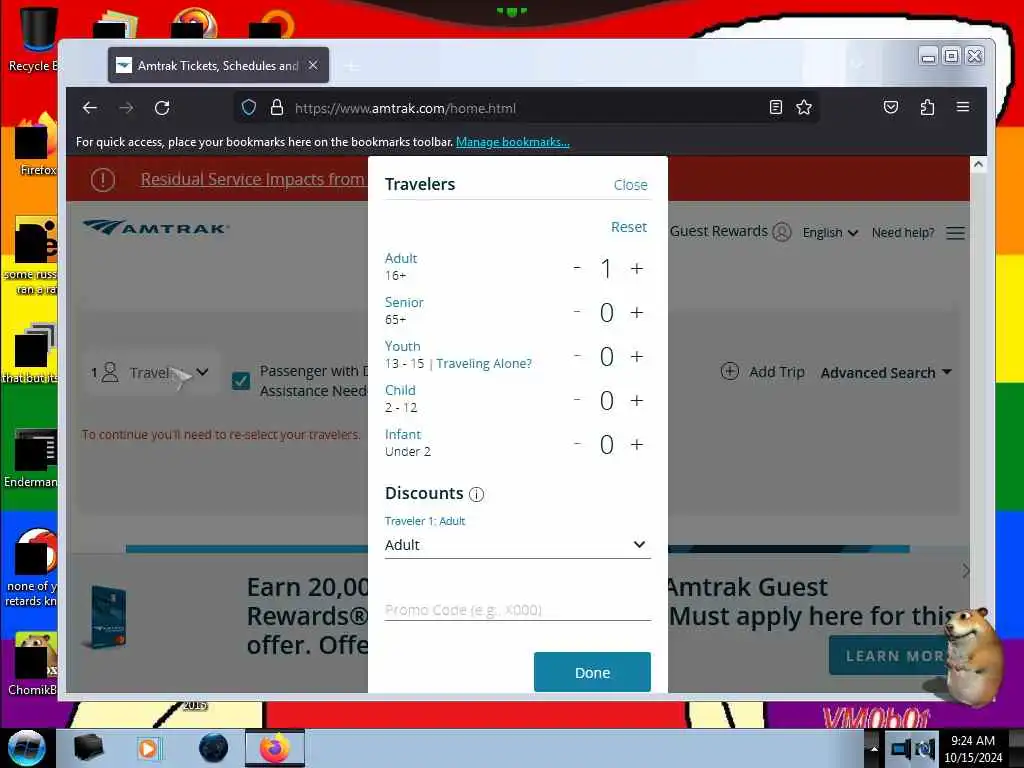Click the Adult 16+ traveler label
Image resolution: width=1024 pixels, height=768 pixels.
[400, 266]
